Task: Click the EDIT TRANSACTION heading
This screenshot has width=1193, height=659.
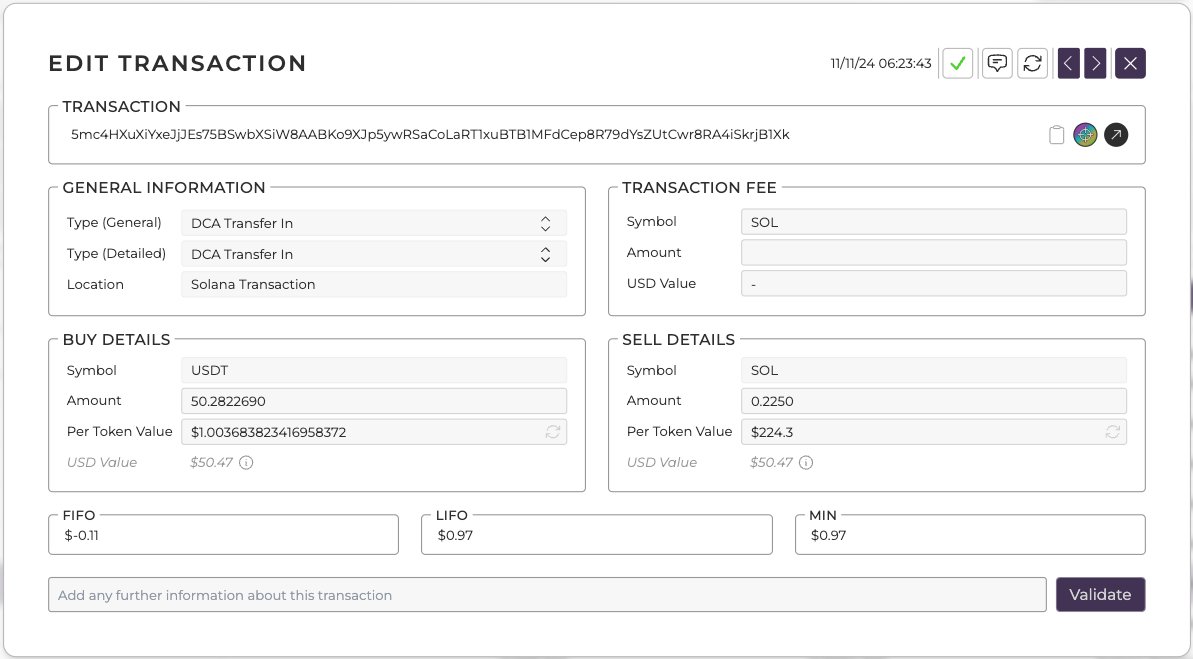Action: point(177,63)
